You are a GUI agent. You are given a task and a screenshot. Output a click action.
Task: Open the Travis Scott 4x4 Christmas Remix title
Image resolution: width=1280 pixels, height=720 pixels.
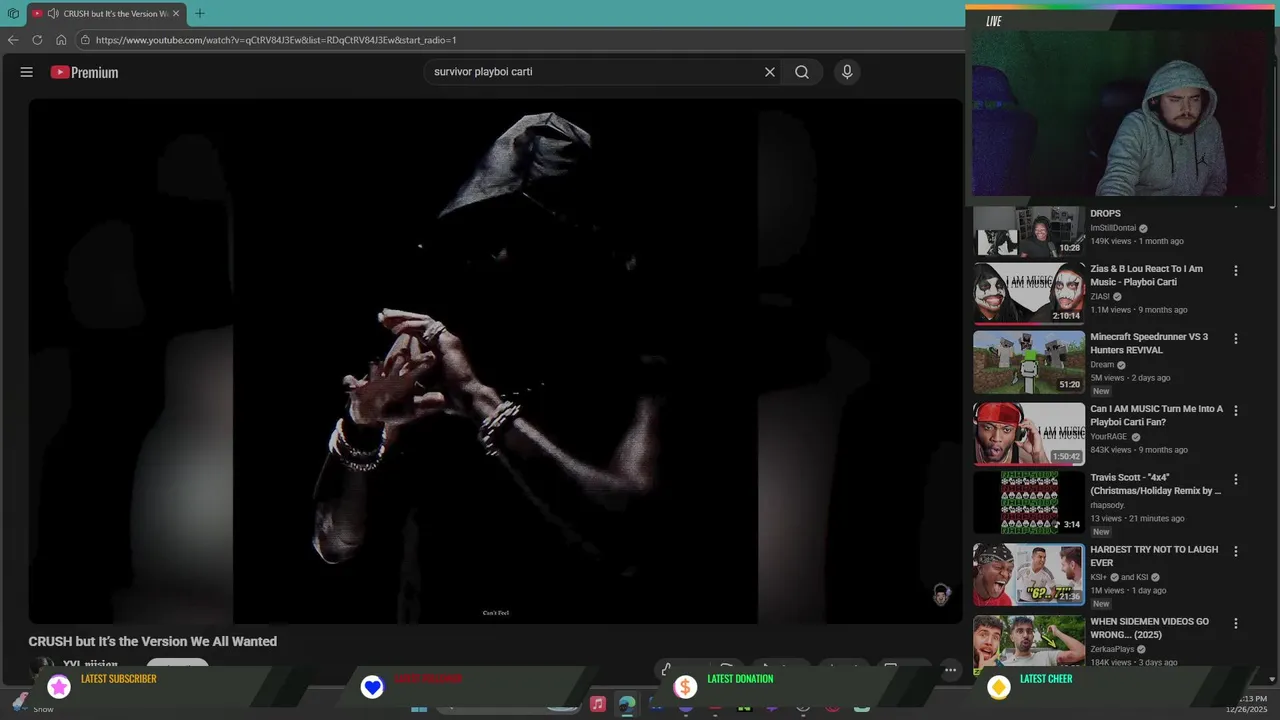[x=1155, y=484]
